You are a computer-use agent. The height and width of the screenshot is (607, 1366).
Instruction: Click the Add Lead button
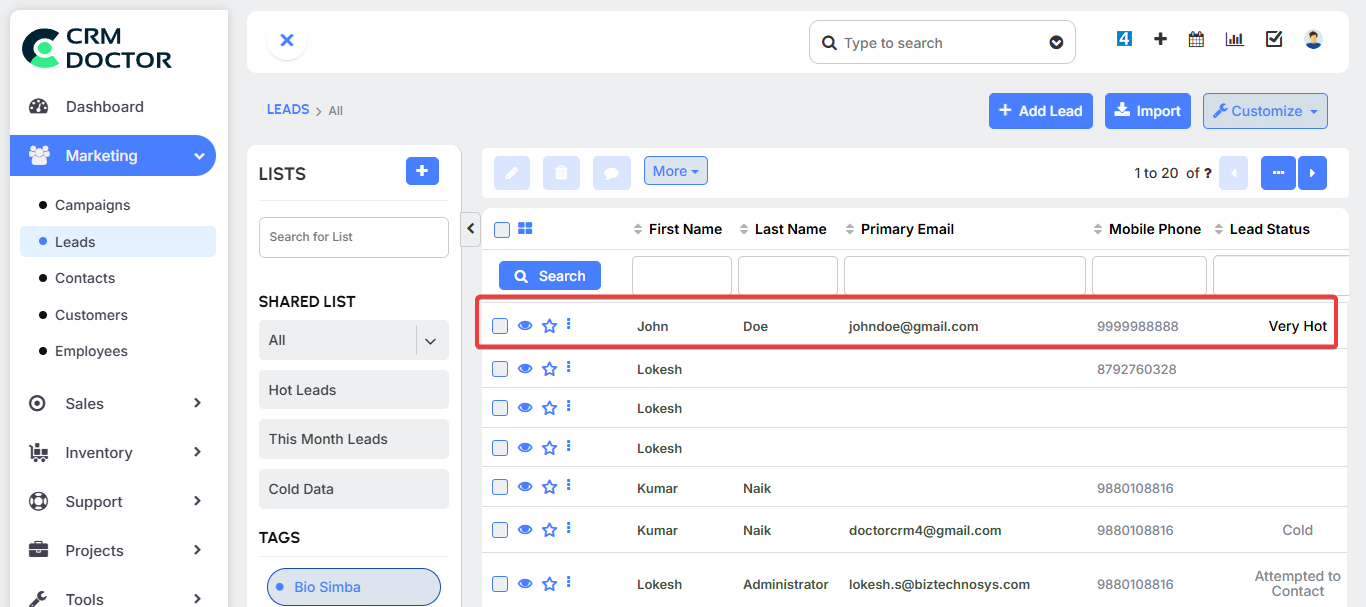tap(1040, 111)
